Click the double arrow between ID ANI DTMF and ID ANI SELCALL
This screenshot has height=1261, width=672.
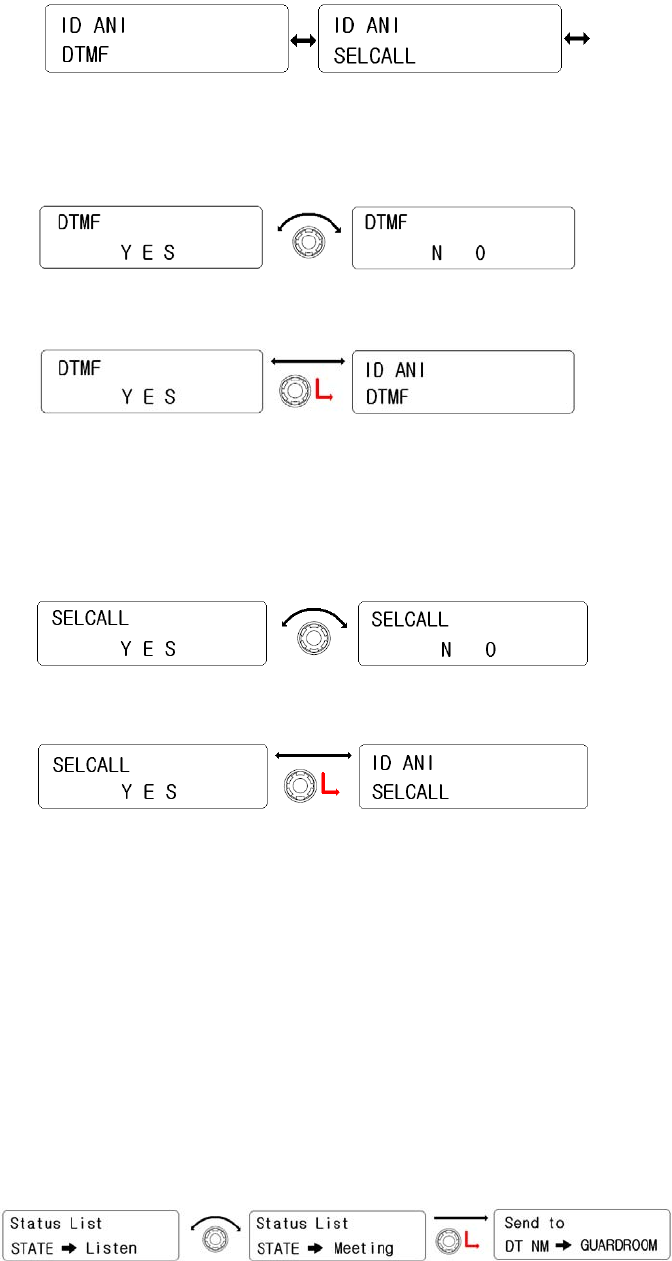pyautogui.click(x=304, y=39)
